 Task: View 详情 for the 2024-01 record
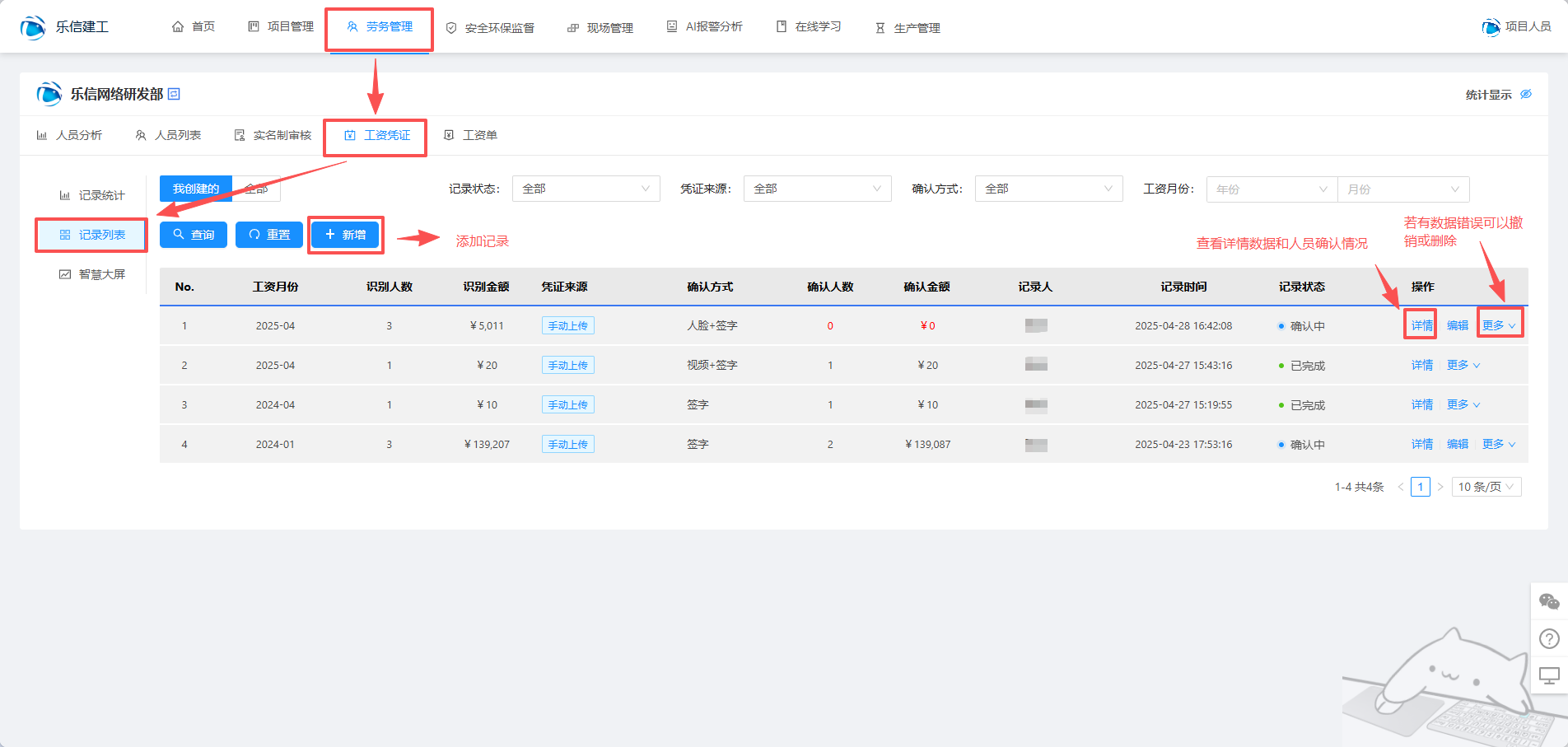point(1421,444)
